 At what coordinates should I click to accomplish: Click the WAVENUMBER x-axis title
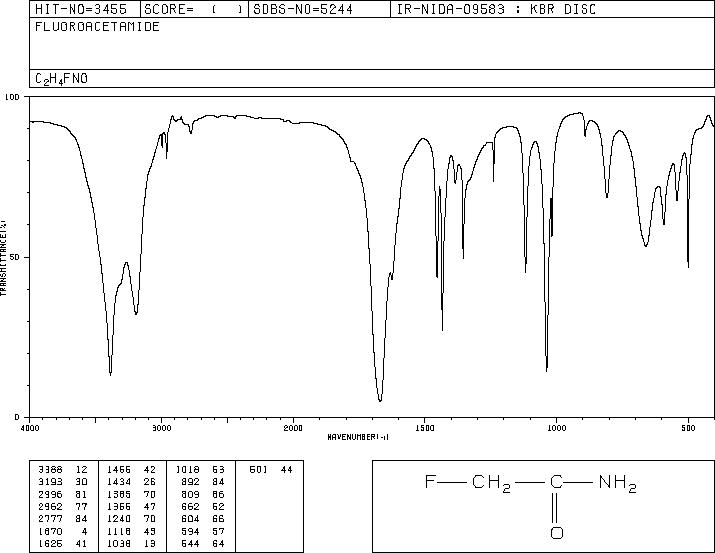[358, 437]
